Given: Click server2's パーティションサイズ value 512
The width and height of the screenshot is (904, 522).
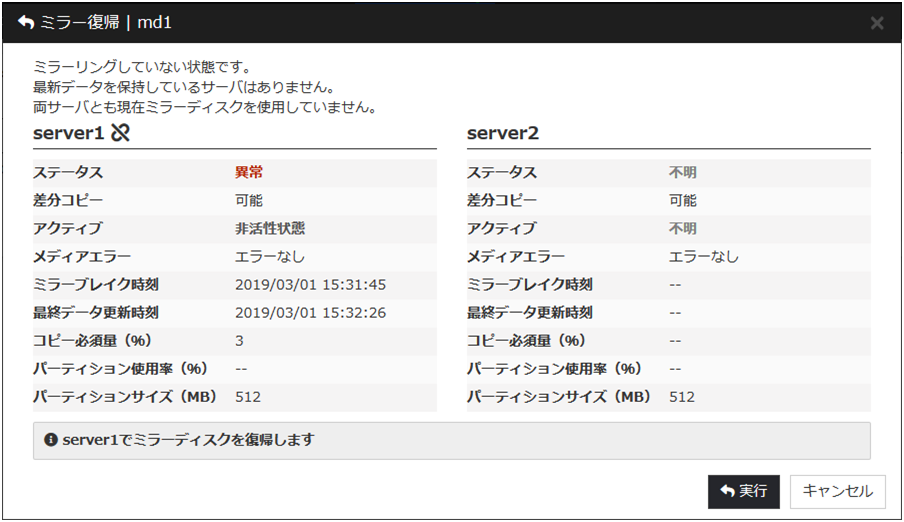Looking at the screenshot, I should tap(682, 397).
